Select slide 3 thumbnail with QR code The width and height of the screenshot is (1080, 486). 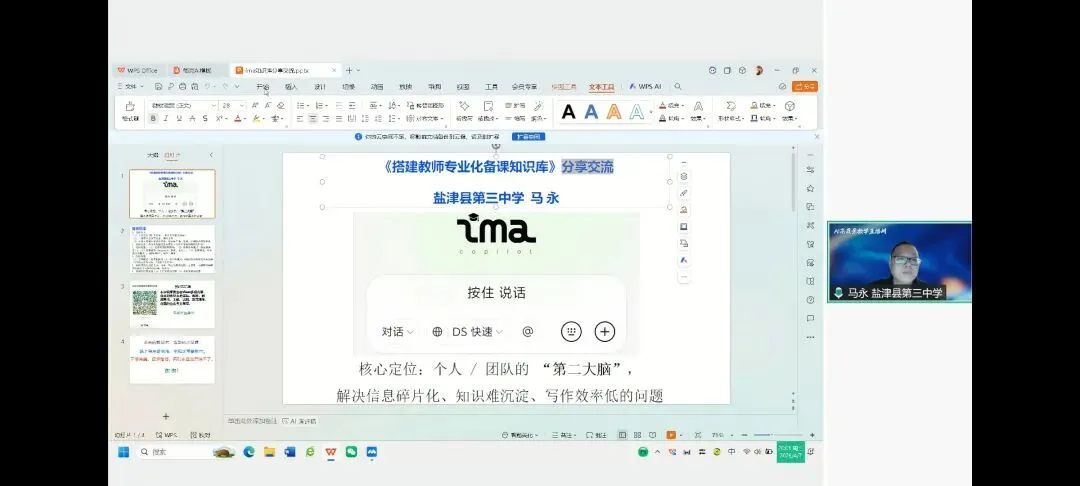click(172, 304)
